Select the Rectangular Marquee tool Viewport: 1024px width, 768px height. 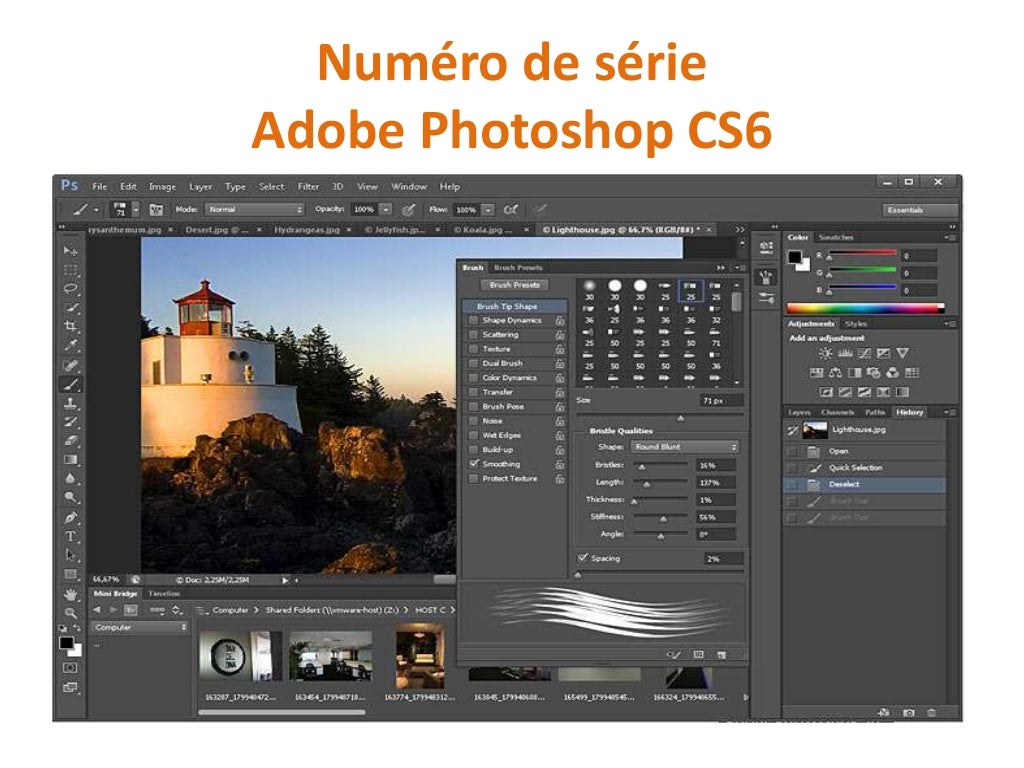tap(71, 270)
